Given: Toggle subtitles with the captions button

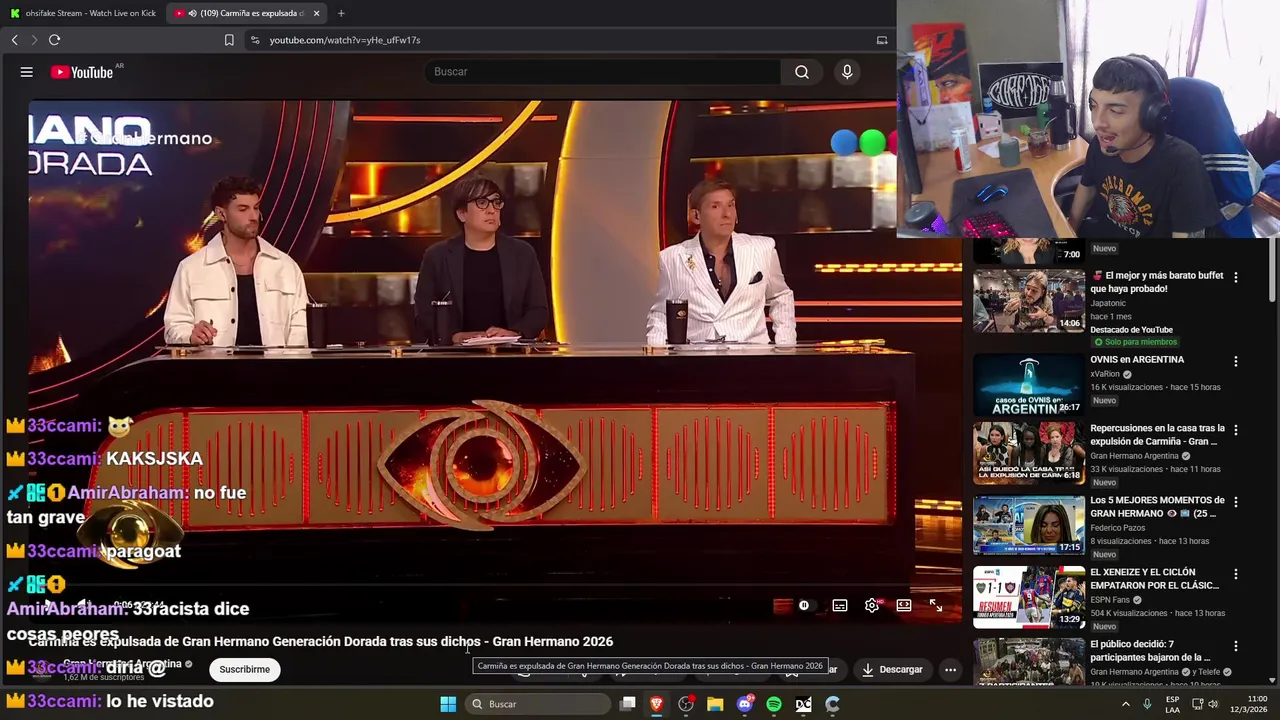Looking at the screenshot, I should click(x=840, y=605).
